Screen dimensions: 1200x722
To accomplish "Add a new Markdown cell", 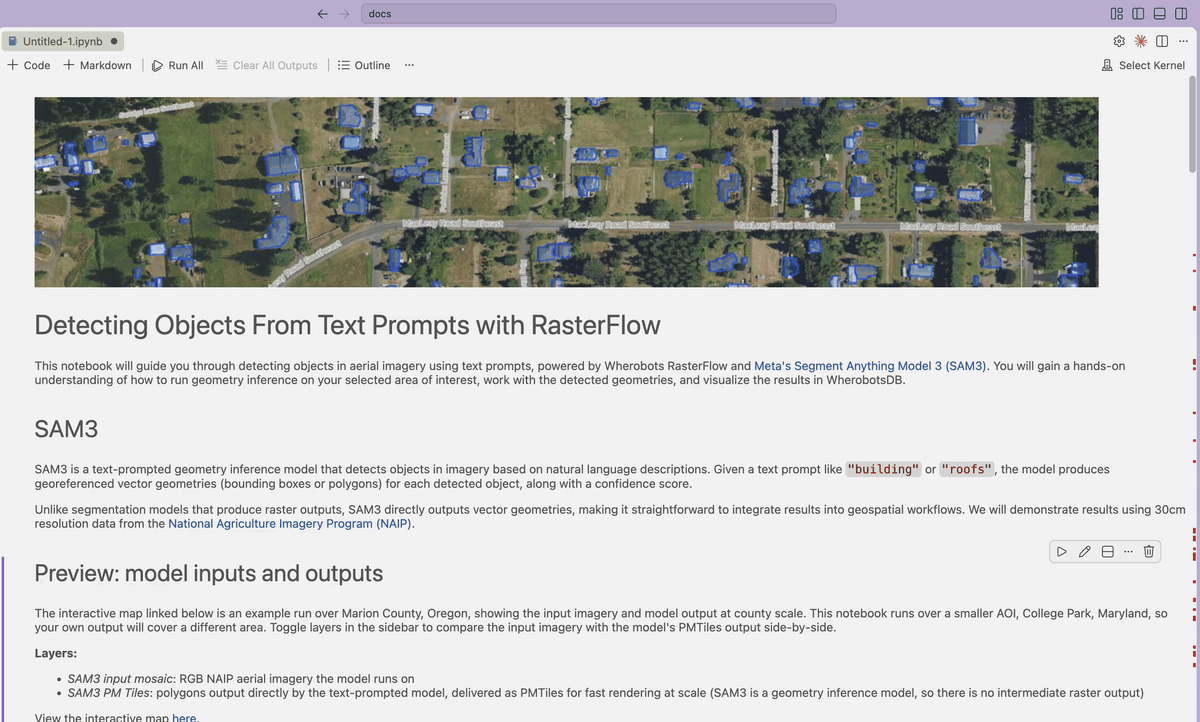I will [97, 65].
